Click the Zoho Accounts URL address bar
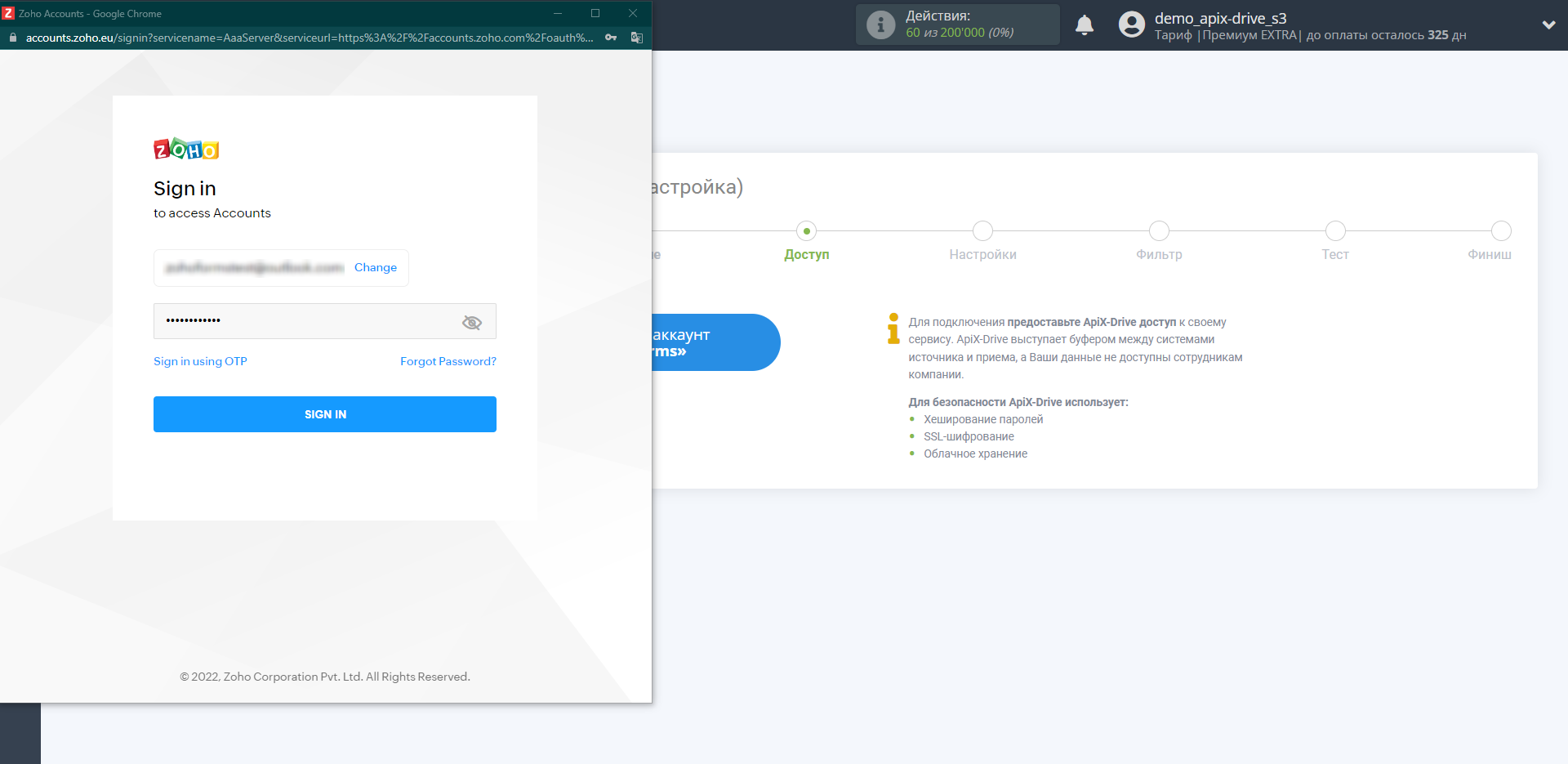This screenshot has height=764, width=1568. (x=310, y=38)
